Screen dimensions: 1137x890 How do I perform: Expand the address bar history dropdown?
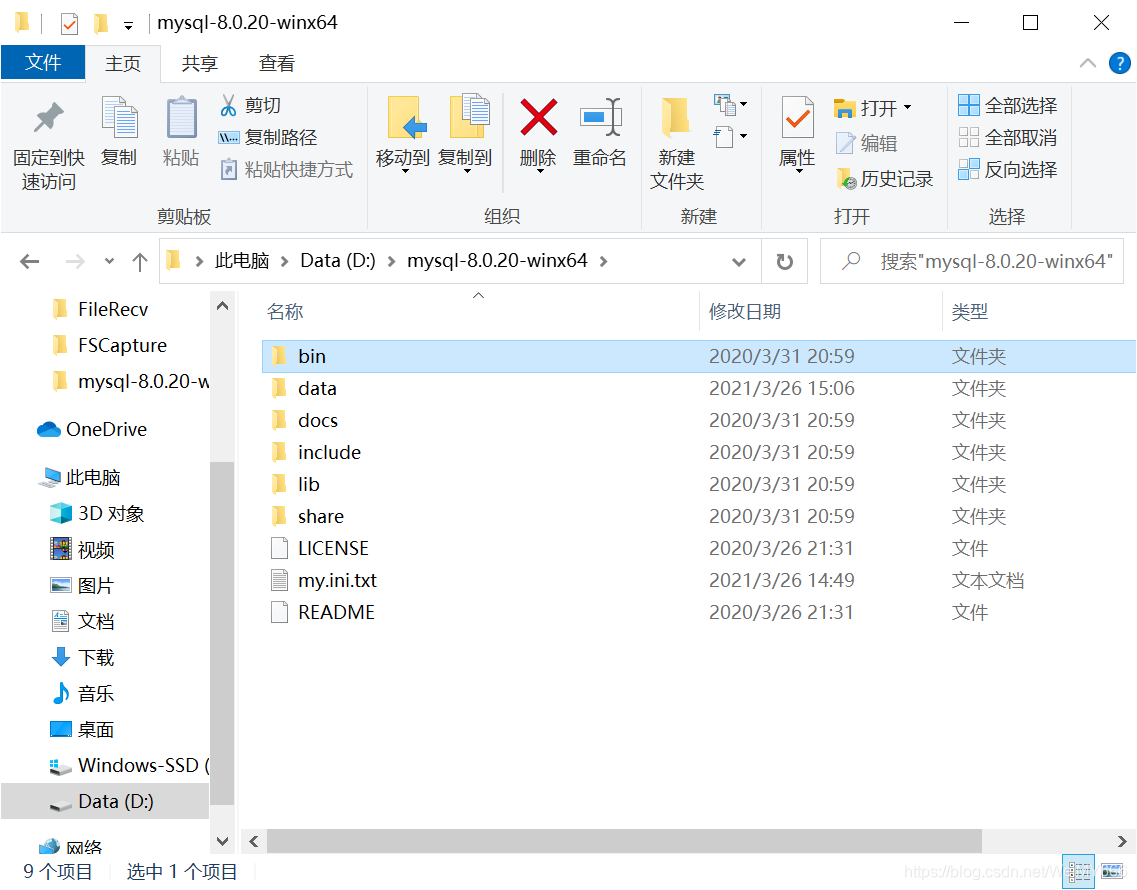point(739,261)
